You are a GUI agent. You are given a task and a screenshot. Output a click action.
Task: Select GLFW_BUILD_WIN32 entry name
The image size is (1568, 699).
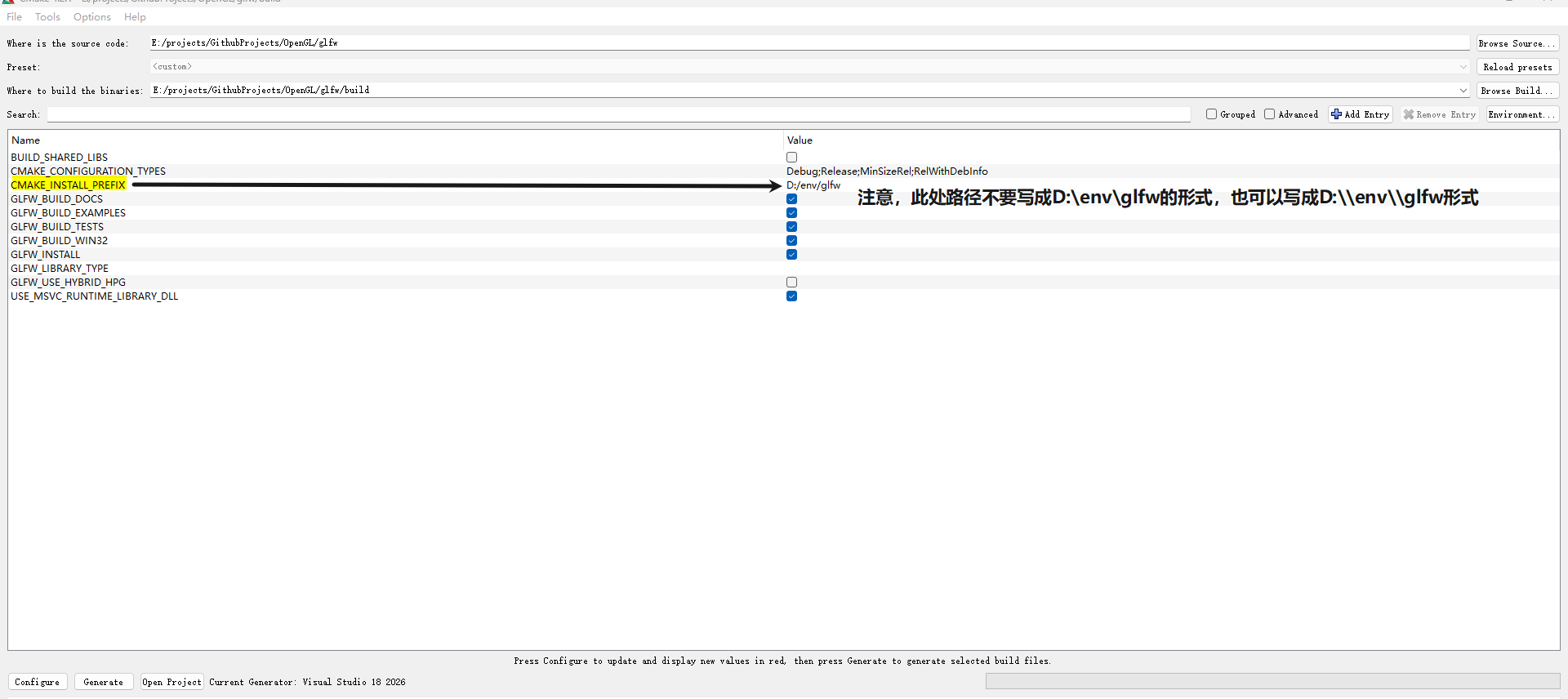[x=60, y=241]
